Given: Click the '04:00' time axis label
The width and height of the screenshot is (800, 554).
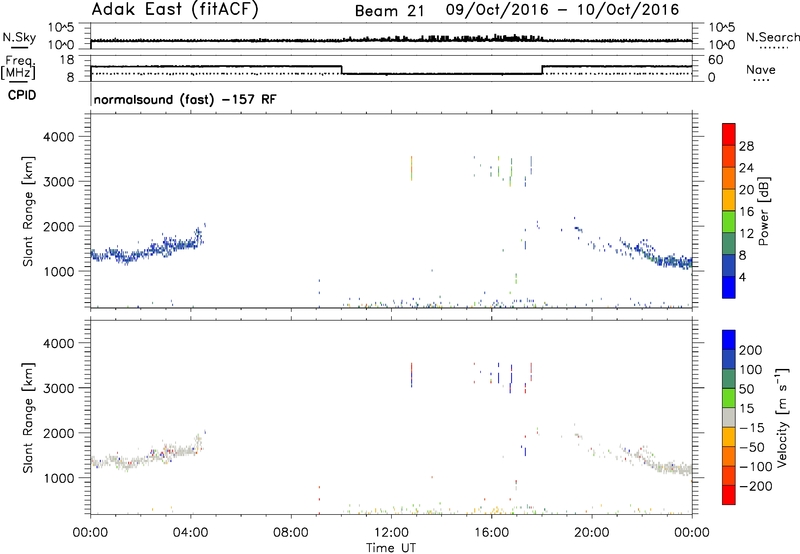Looking at the screenshot, I should [x=190, y=533].
